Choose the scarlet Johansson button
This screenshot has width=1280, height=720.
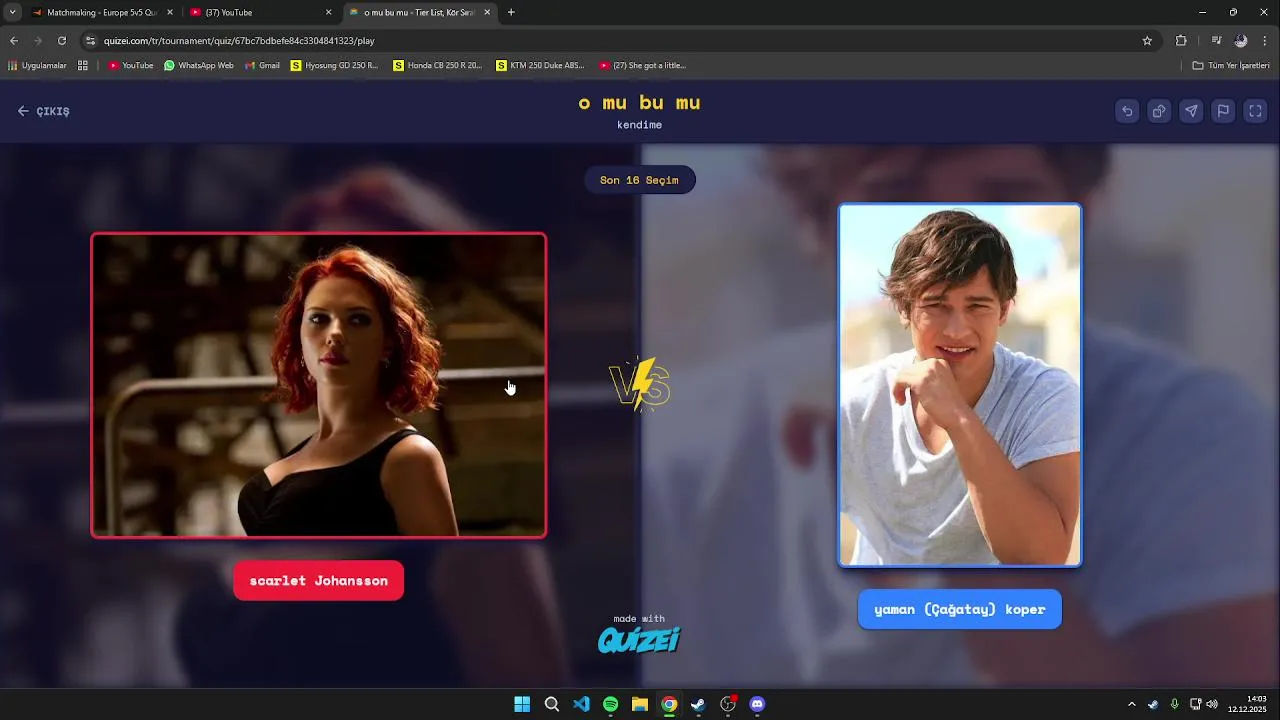click(x=318, y=581)
